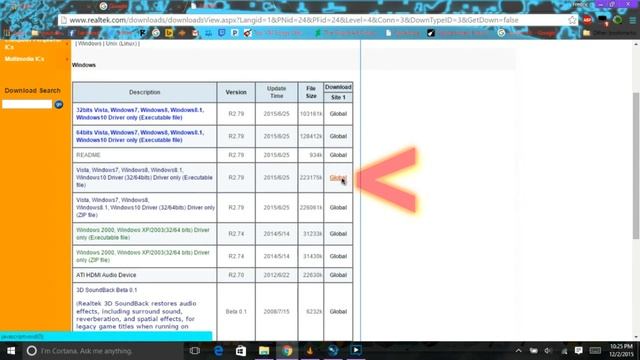Open File Explorer from the taskbar

click(264, 351)
